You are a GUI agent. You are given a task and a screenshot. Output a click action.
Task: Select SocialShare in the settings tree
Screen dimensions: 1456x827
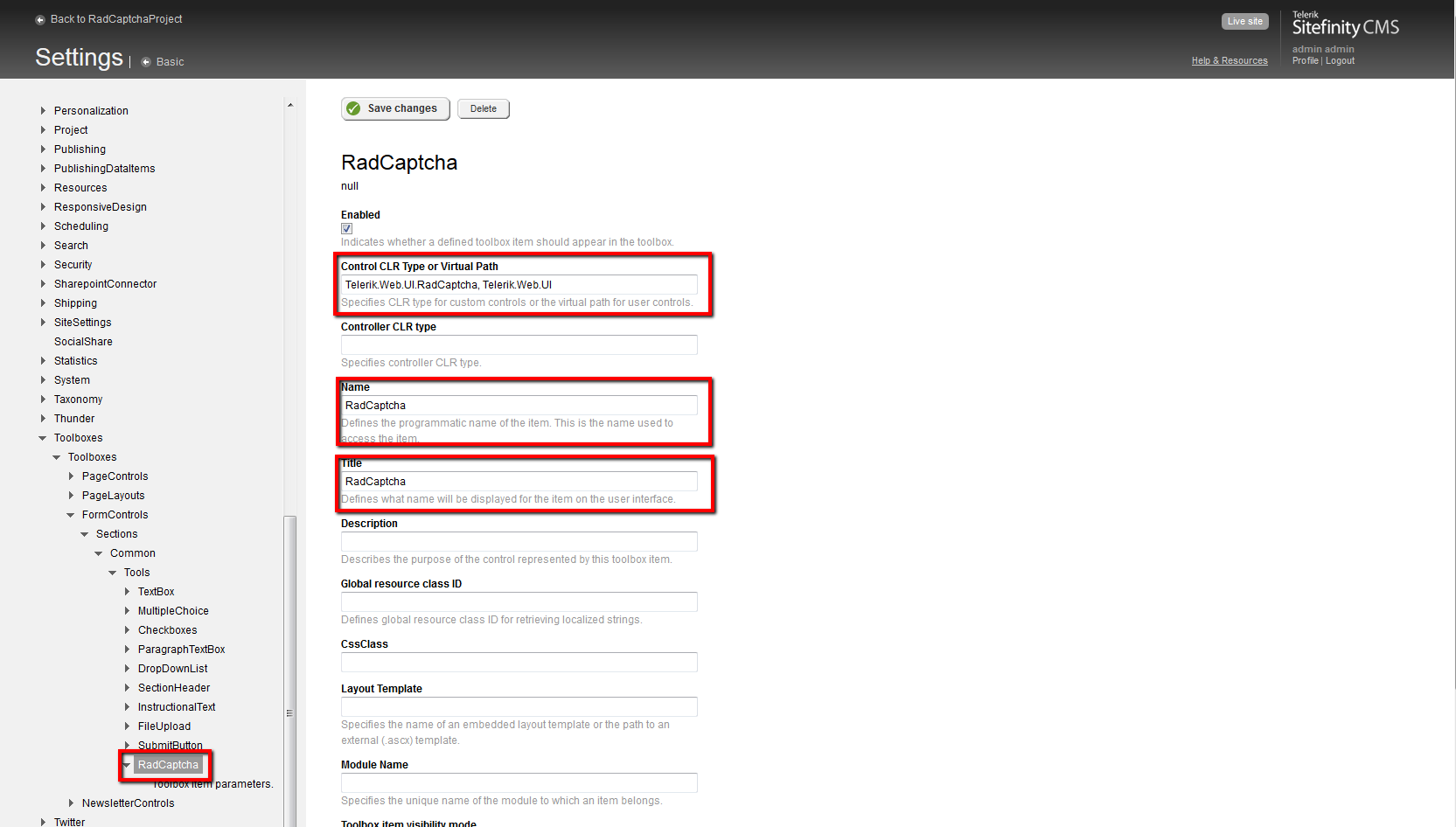click(x=83, y=342)
